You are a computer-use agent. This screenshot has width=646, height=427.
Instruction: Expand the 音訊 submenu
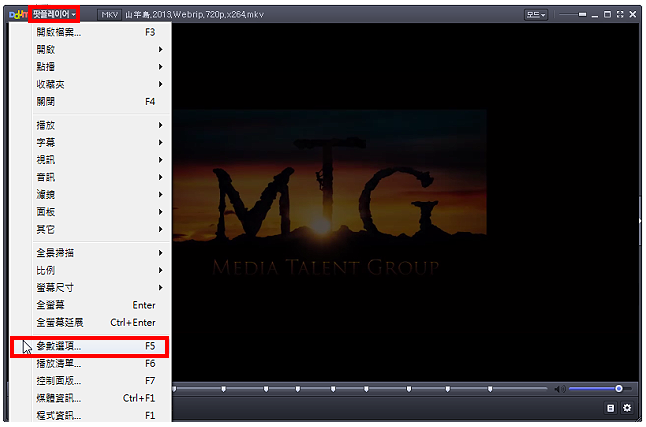(90, 177)
